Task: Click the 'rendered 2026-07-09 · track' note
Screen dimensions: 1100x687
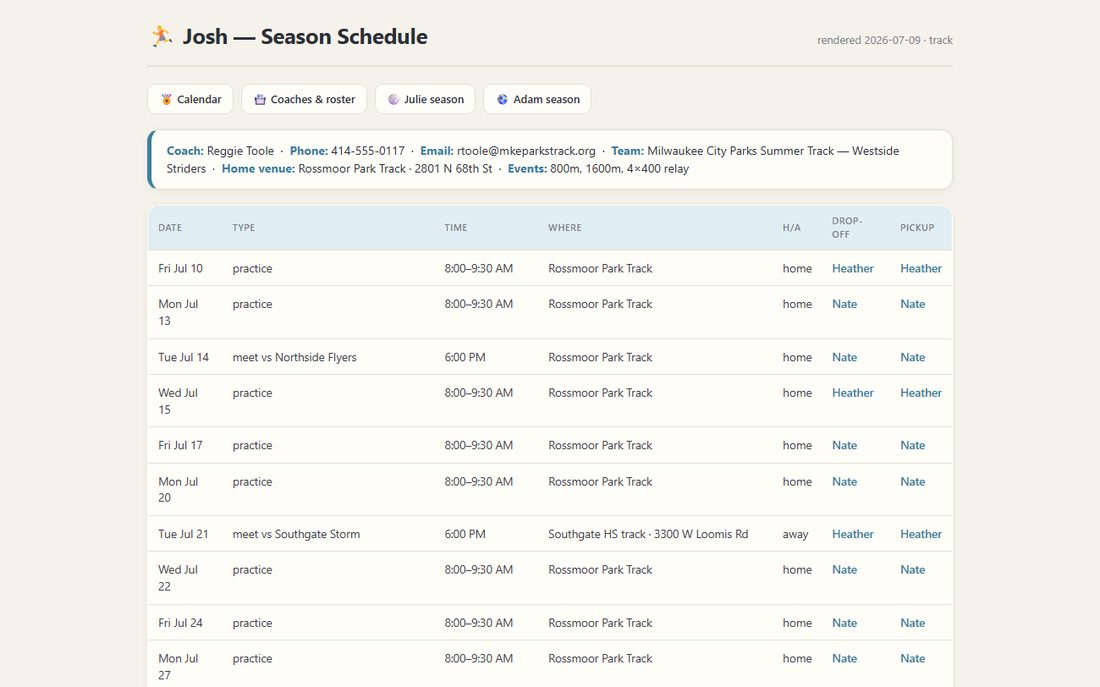Action: click(885, 40)
